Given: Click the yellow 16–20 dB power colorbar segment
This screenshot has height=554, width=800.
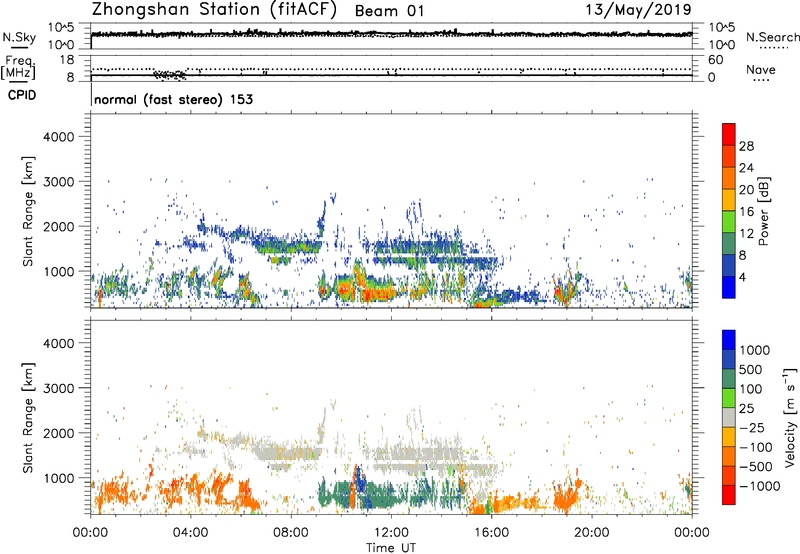Looking at the screenshot, I should (729, 199).
